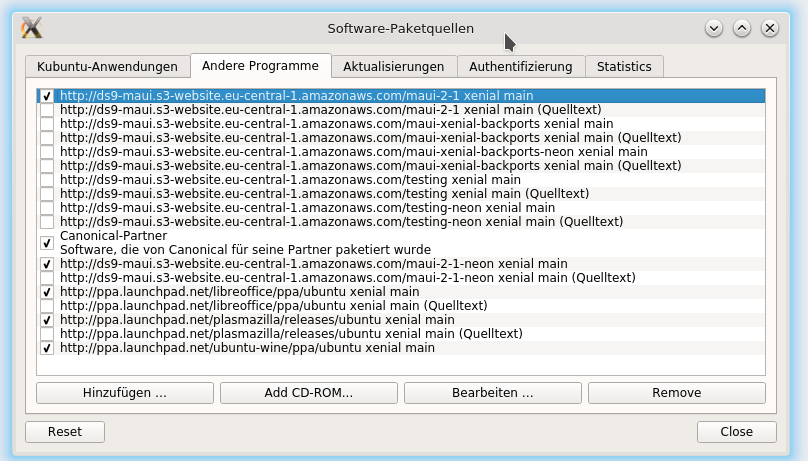Viewport: 808px width, 461px height.
Task: Click the Hinzufügen button
Action: coord(125,393)
